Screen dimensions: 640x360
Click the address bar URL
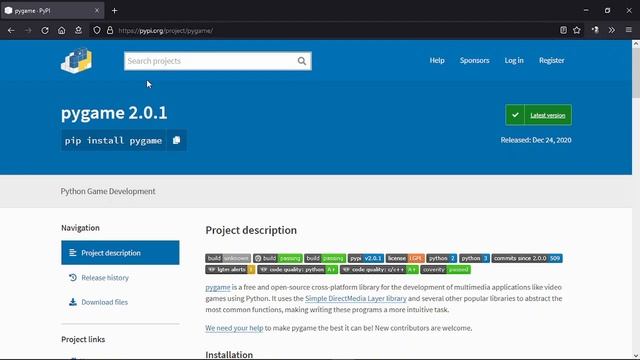[x=166, y=31]
